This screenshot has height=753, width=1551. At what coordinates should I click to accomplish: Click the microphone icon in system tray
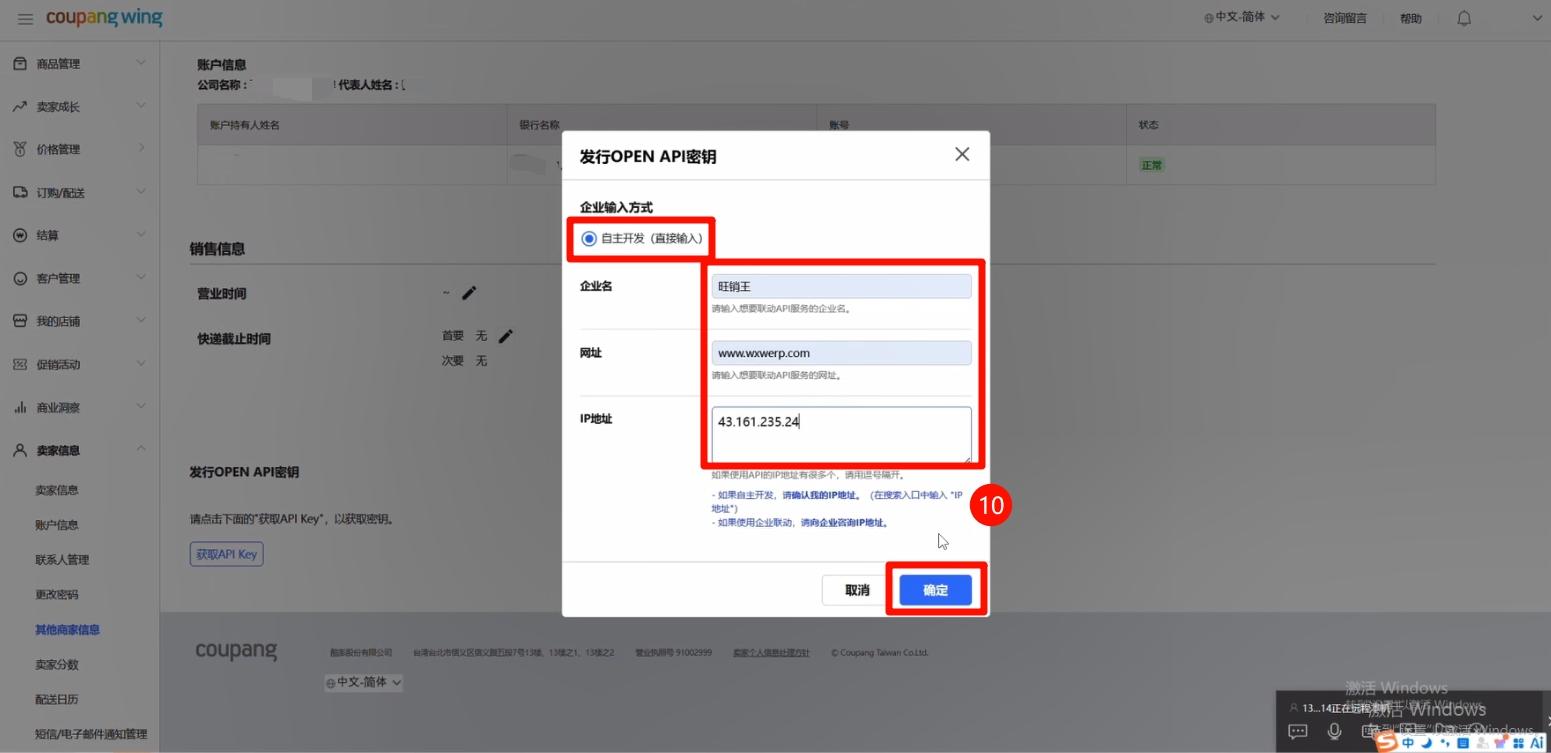click(1334, 731)
